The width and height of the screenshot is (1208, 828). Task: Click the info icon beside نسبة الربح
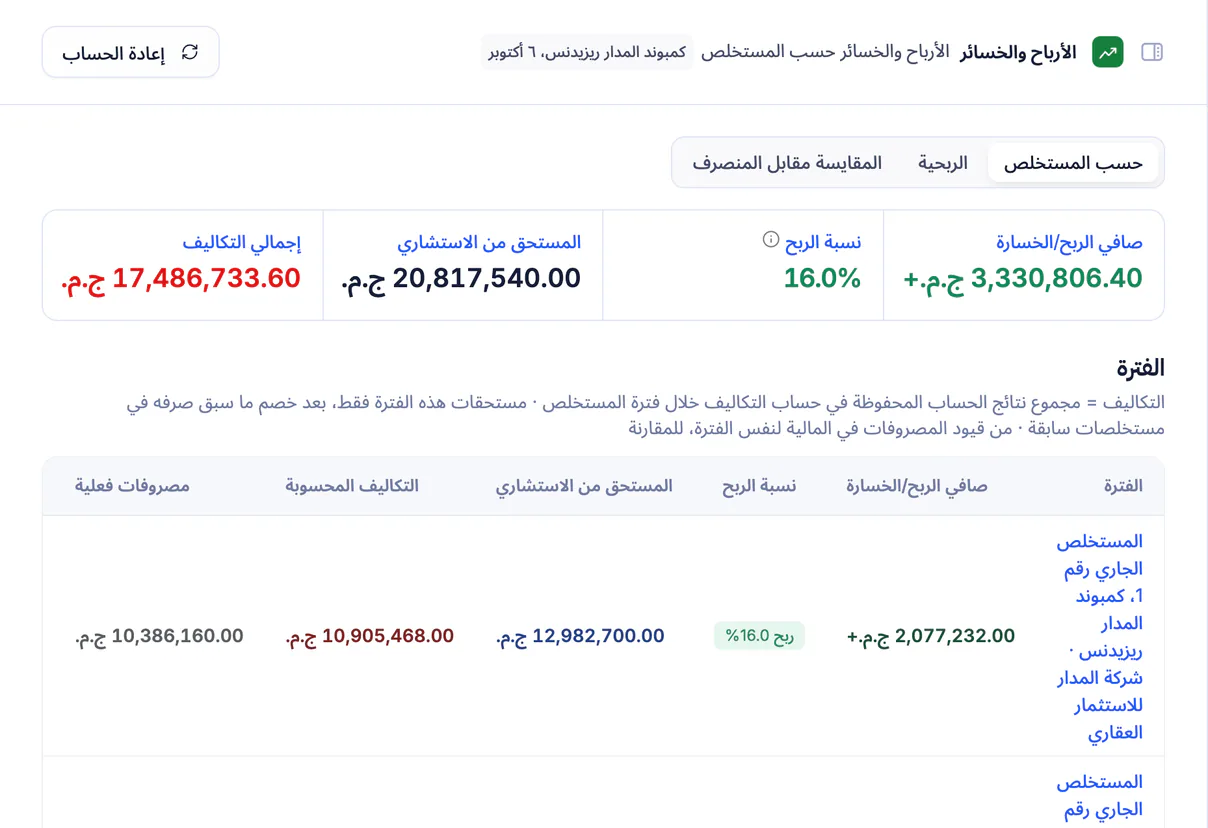[x=771, y=239]
